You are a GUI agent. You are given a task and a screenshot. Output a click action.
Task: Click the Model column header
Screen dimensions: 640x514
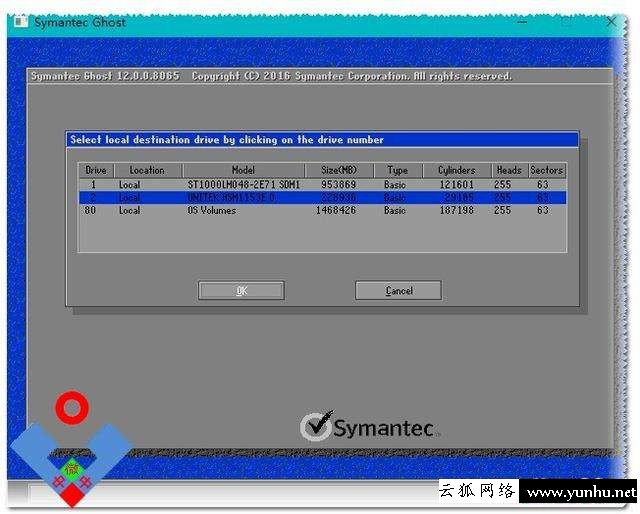pyautogui.click(x=243, y=170)
